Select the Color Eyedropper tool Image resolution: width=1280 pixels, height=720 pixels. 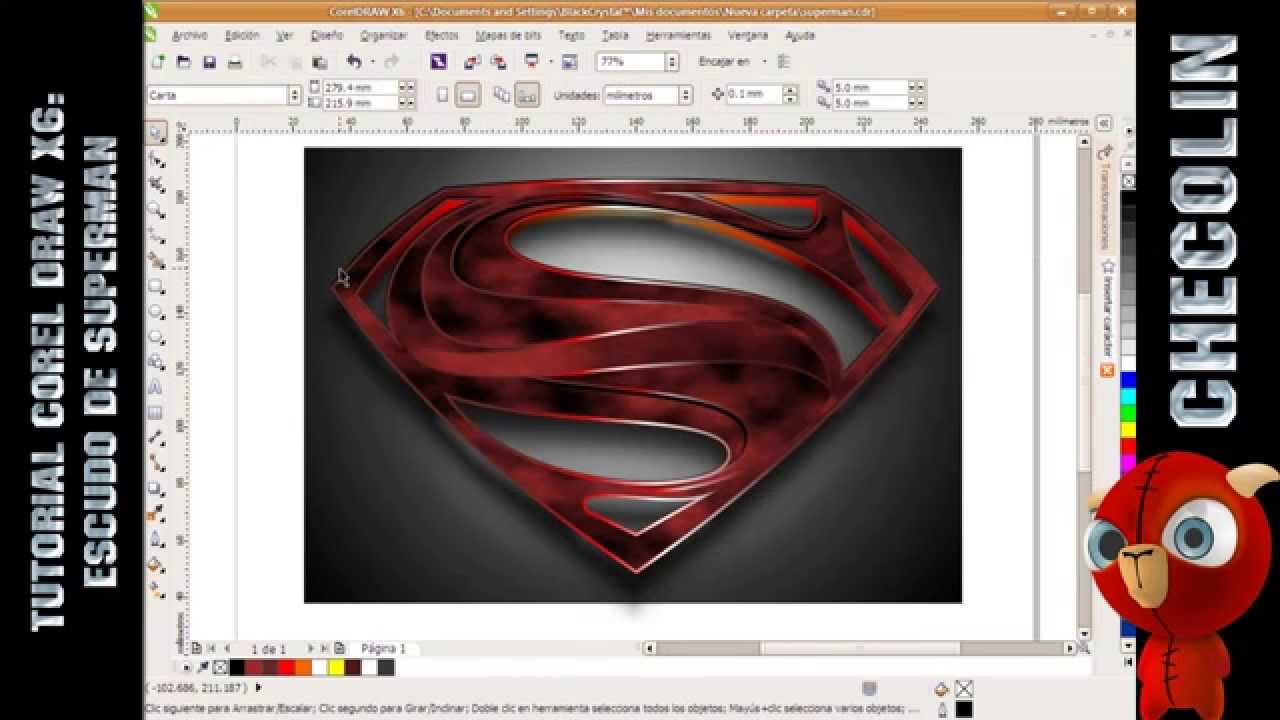(157, 513)
